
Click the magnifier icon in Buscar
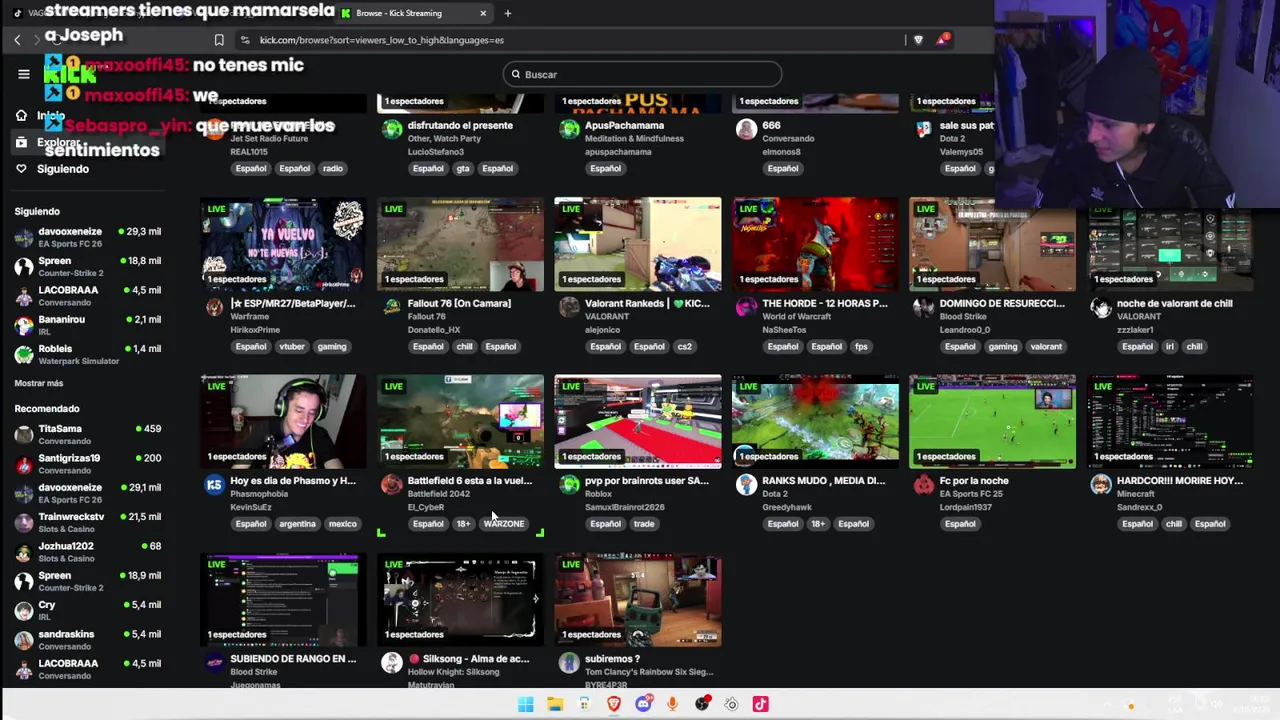click(x=516, y=74)
